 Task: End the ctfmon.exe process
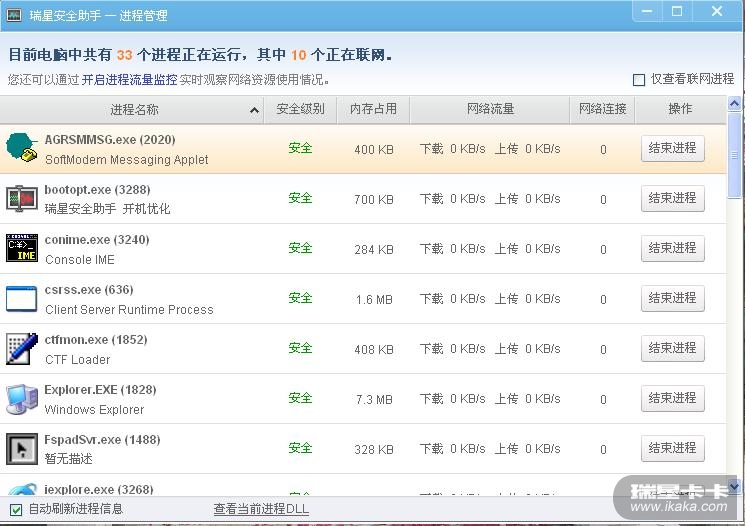click(x=672, y=348)
